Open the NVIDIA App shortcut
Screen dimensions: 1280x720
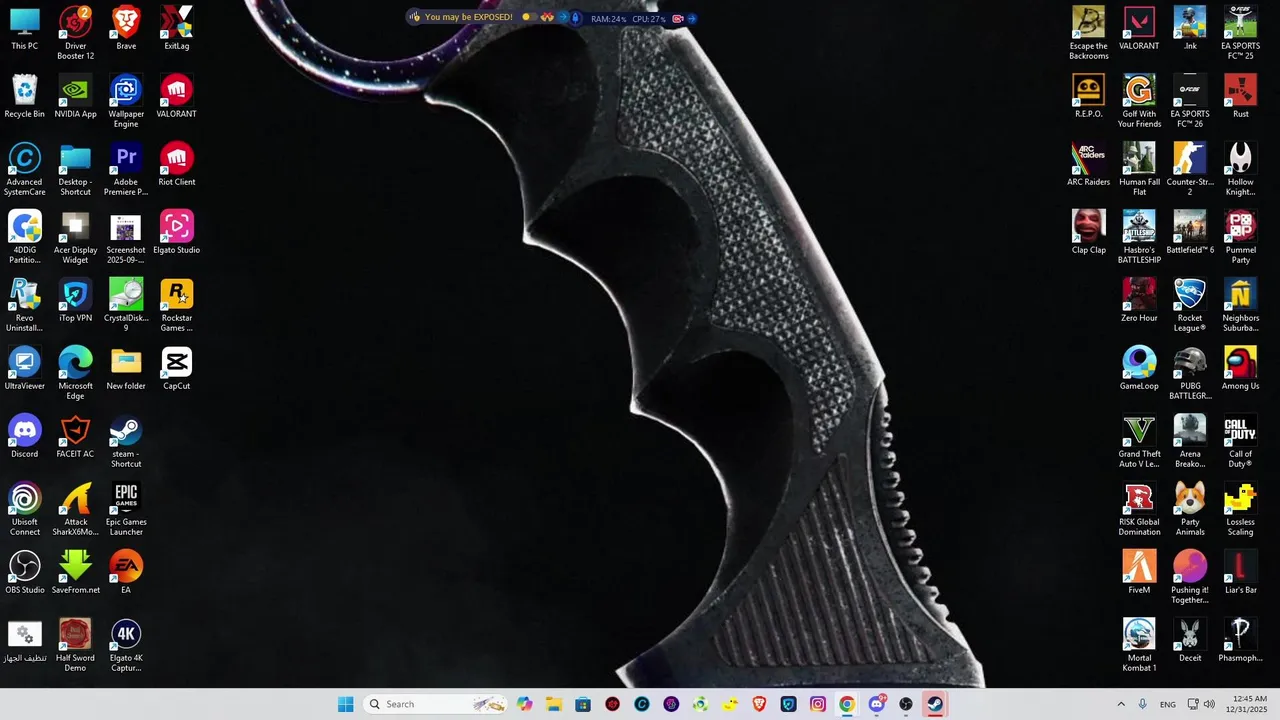75,97
